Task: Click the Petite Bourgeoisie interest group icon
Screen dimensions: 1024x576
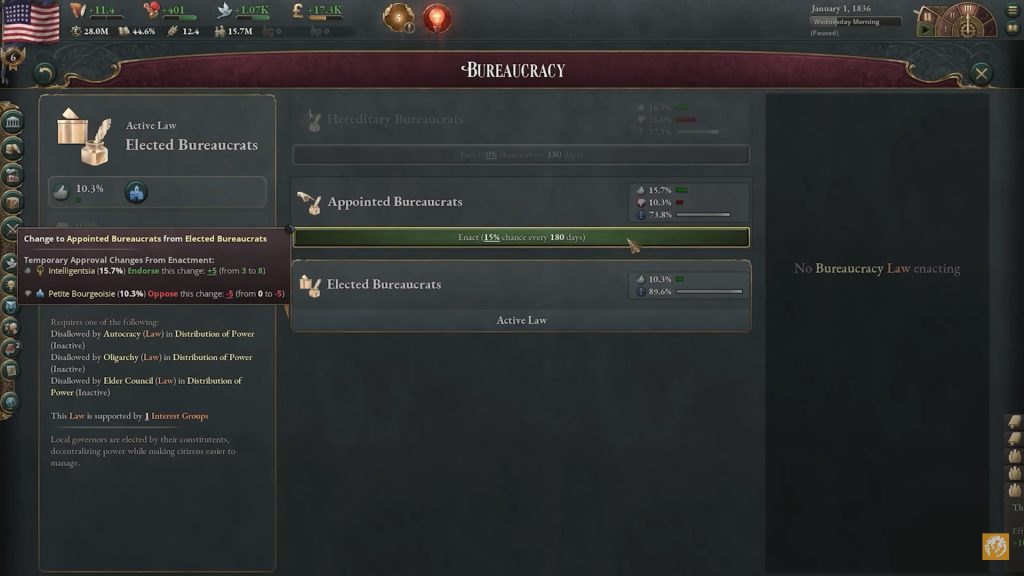Action: pyautogui.click(x=136, y=192)
